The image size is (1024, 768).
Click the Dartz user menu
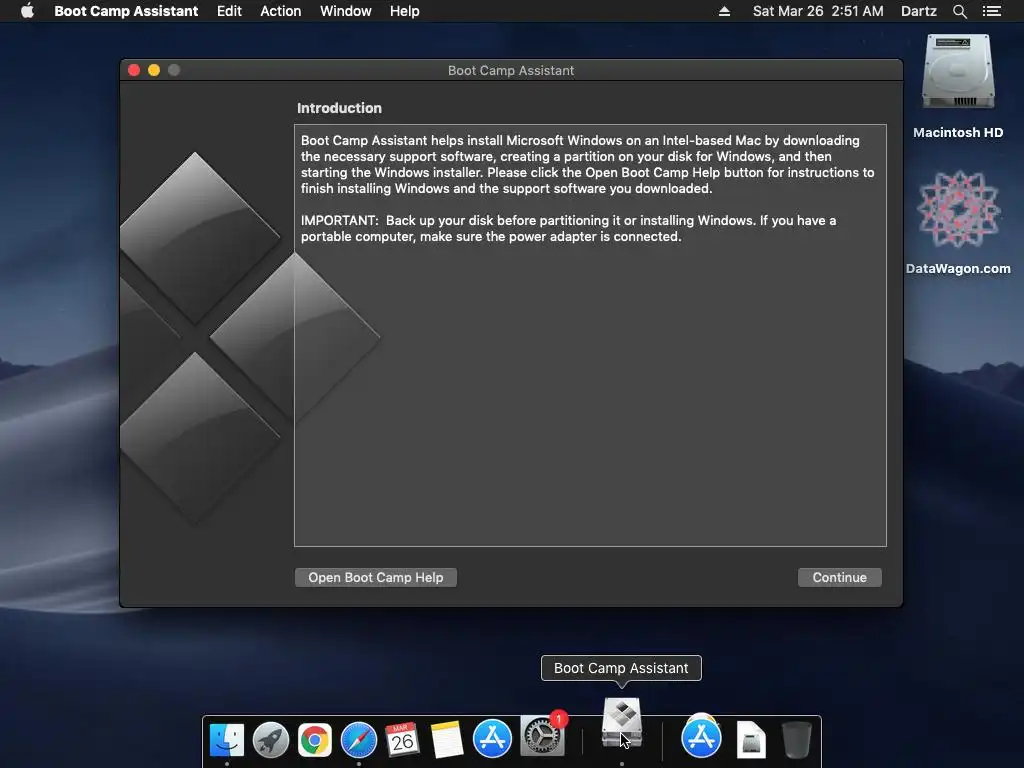[918, 11]
